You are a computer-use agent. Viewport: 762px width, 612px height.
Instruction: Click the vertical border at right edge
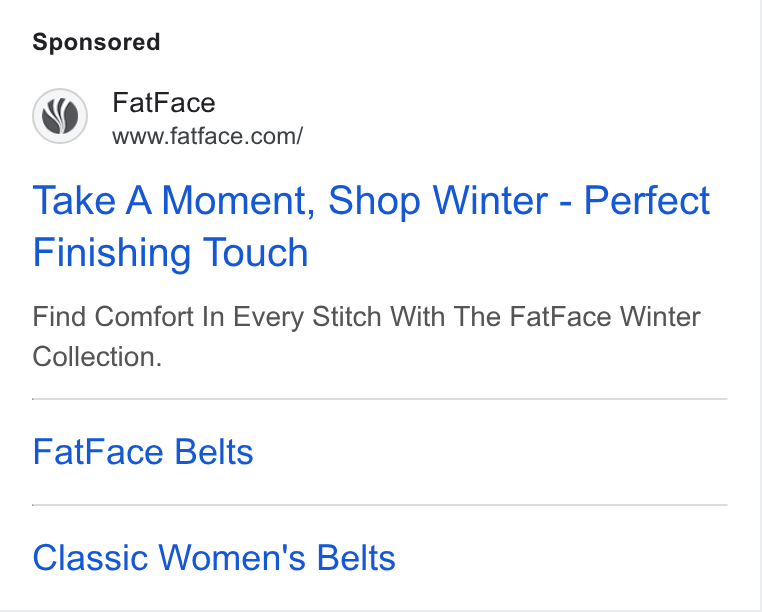pyautogui.click(x=760, y=306)
